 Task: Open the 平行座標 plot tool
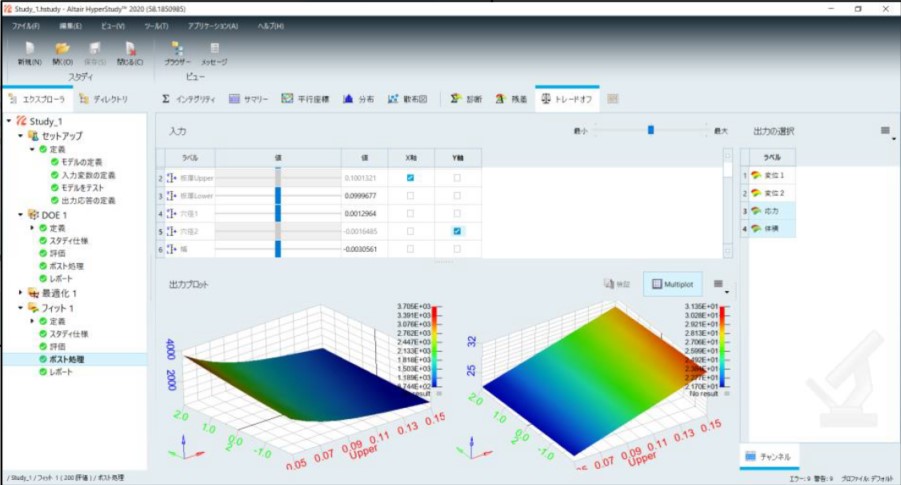(x=287, y=99)
